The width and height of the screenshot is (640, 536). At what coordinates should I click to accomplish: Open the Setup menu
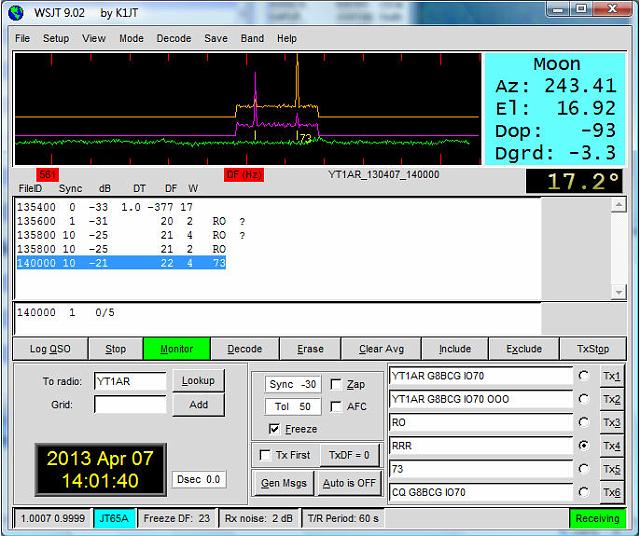(56, 38)
